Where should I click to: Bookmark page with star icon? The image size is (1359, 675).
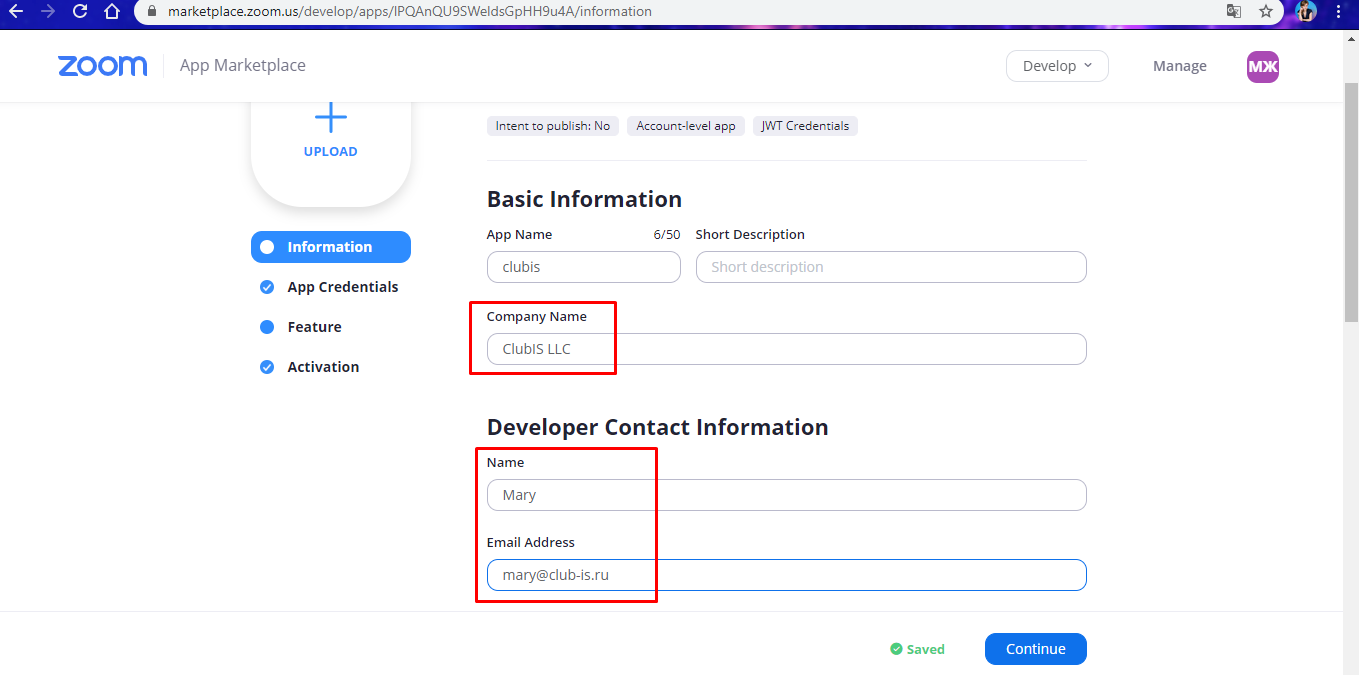coord(1266,12)
